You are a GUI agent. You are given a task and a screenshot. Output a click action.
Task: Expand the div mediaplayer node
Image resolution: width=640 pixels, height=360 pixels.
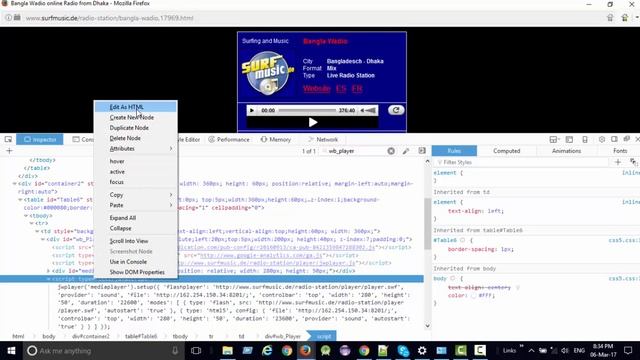pos(48,271)
